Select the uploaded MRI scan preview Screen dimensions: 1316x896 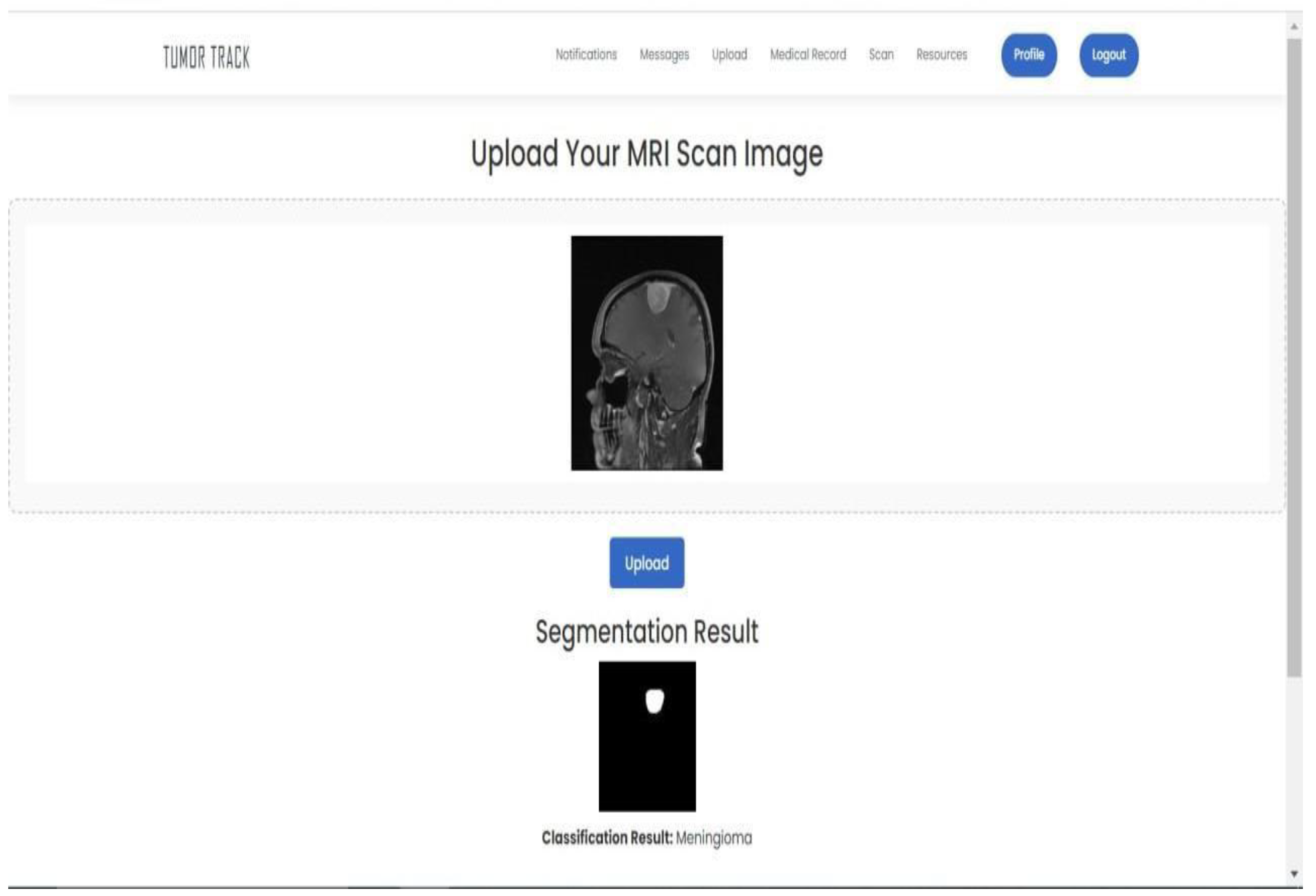(x=647, y=354)
